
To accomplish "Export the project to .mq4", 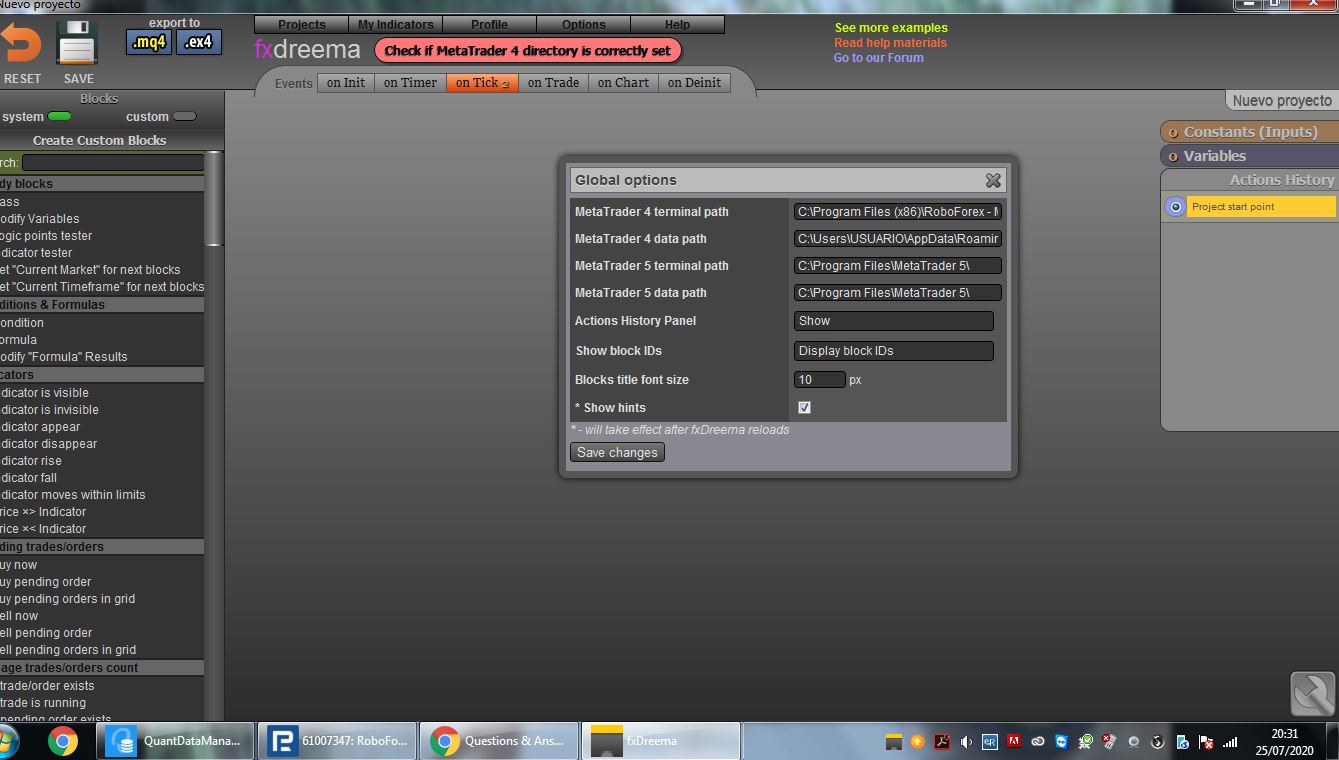I will (149, 43).
